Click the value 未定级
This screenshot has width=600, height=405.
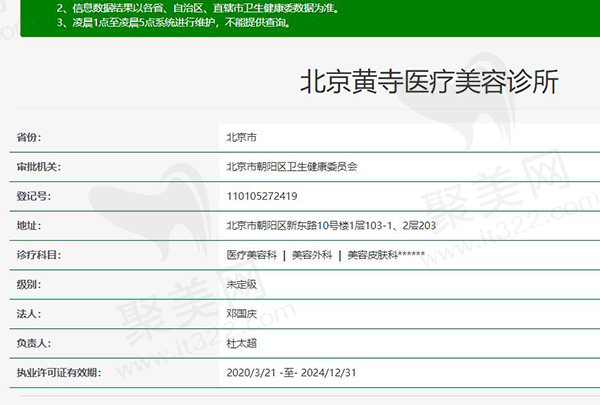click(x=241, y=284)
